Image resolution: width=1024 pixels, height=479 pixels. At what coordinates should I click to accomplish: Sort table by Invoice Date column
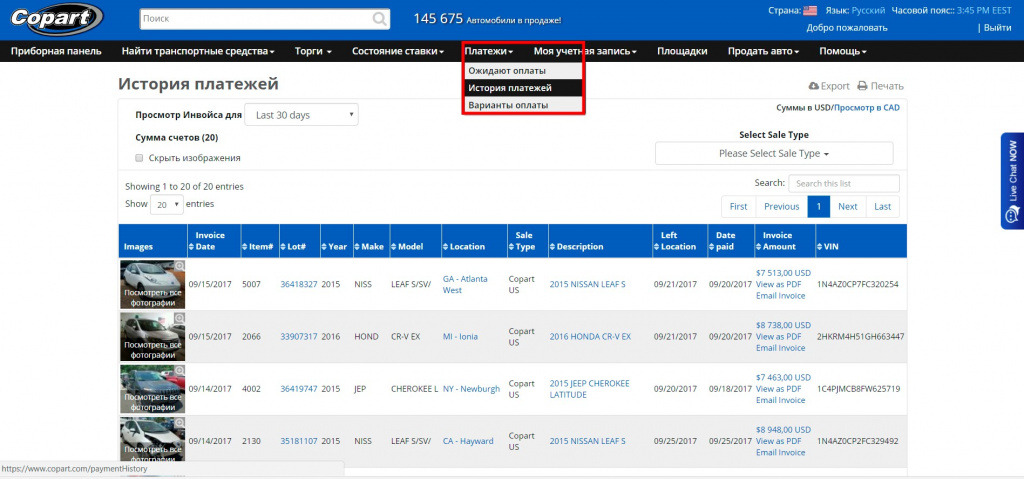[x=213, y=240]
